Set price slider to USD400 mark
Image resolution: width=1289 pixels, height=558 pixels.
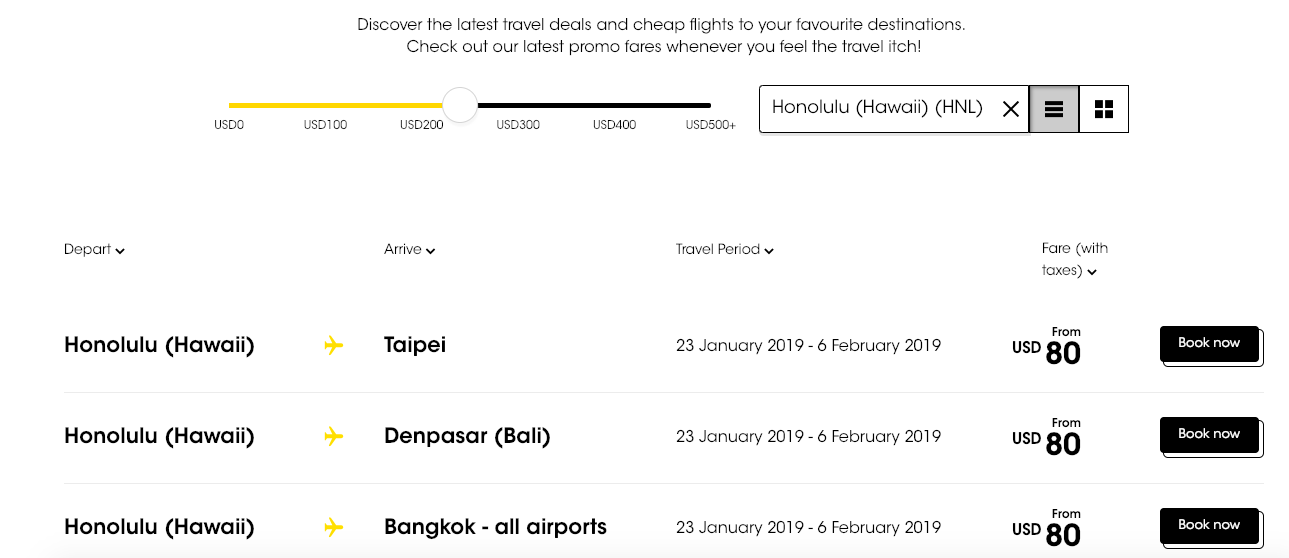(x=614, y=105)
